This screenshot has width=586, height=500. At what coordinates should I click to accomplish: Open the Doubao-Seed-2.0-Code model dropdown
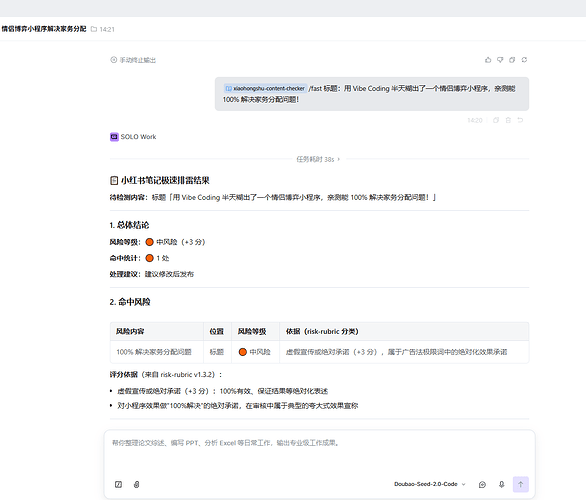430,484
